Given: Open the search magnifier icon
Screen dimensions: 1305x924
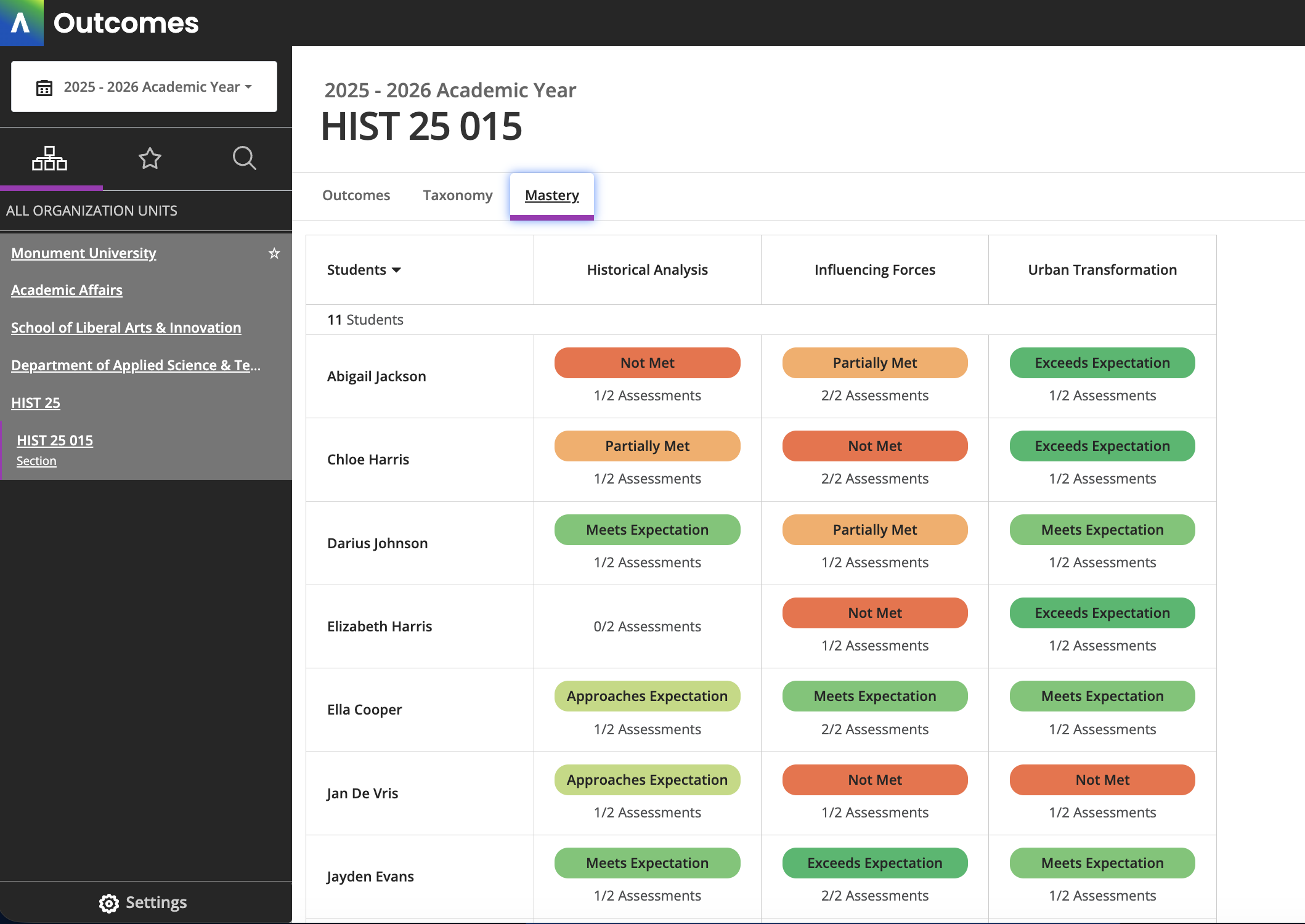Looking at the screenshot, I should click(244, 158).
